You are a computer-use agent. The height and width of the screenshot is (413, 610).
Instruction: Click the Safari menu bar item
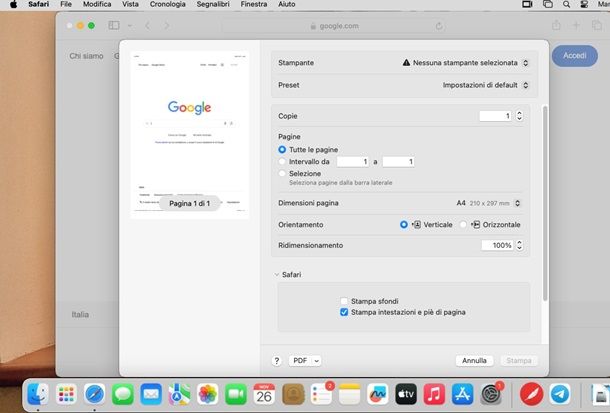pyautogui.click(x=39, y=4)
